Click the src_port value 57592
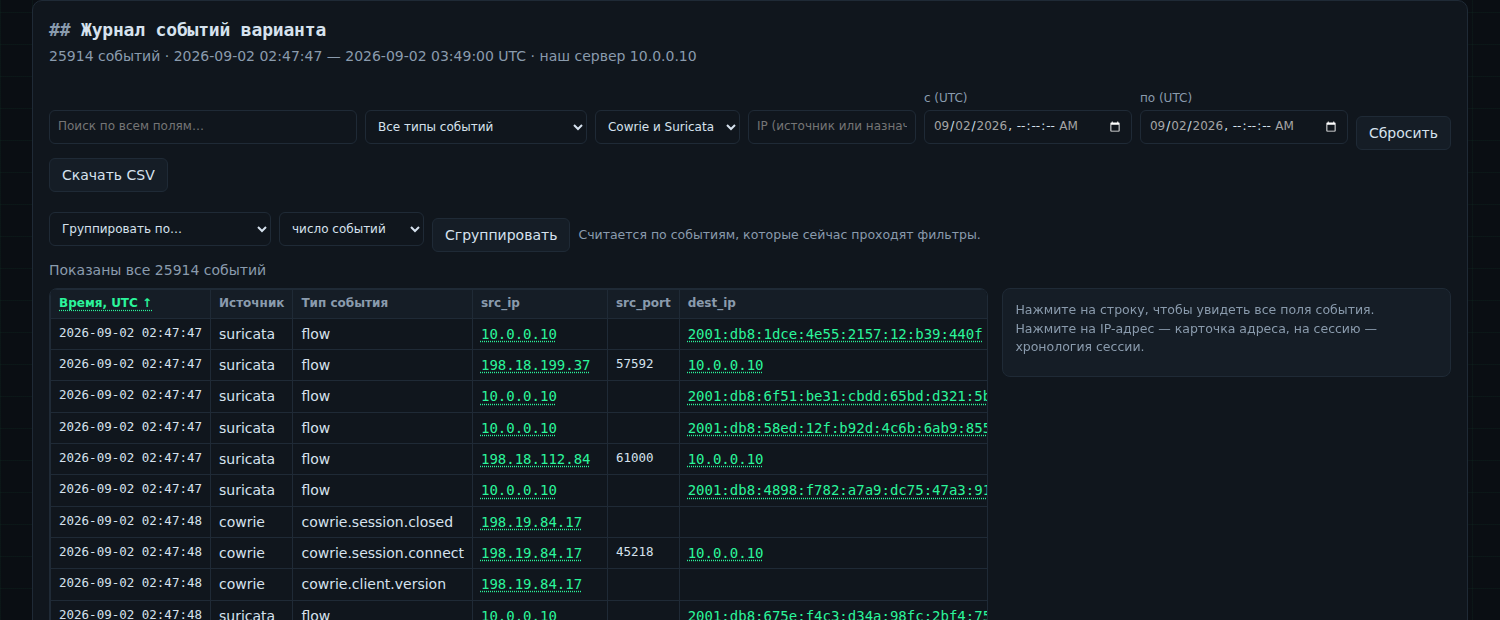Viewport: 1500px width, 620px height. pyautogui.click(x=634, y=364)
